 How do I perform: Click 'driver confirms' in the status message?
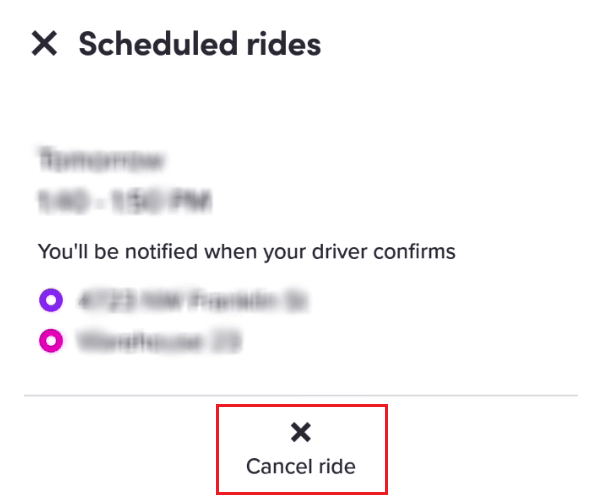pyautogui.click(x=384, y=252)
